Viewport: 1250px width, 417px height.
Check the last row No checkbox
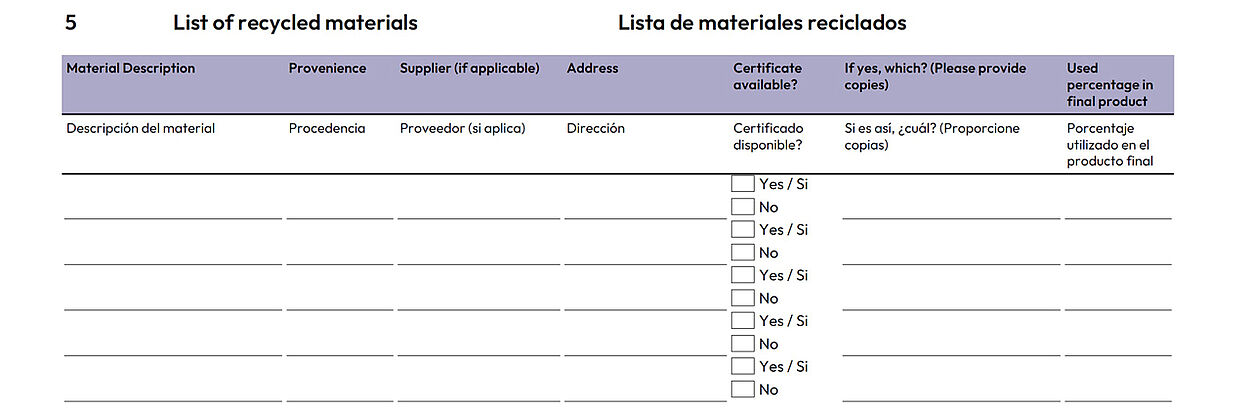743,390
